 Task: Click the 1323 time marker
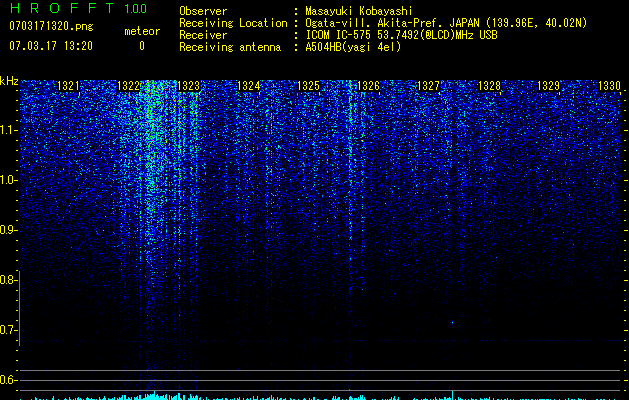point(189,86)
